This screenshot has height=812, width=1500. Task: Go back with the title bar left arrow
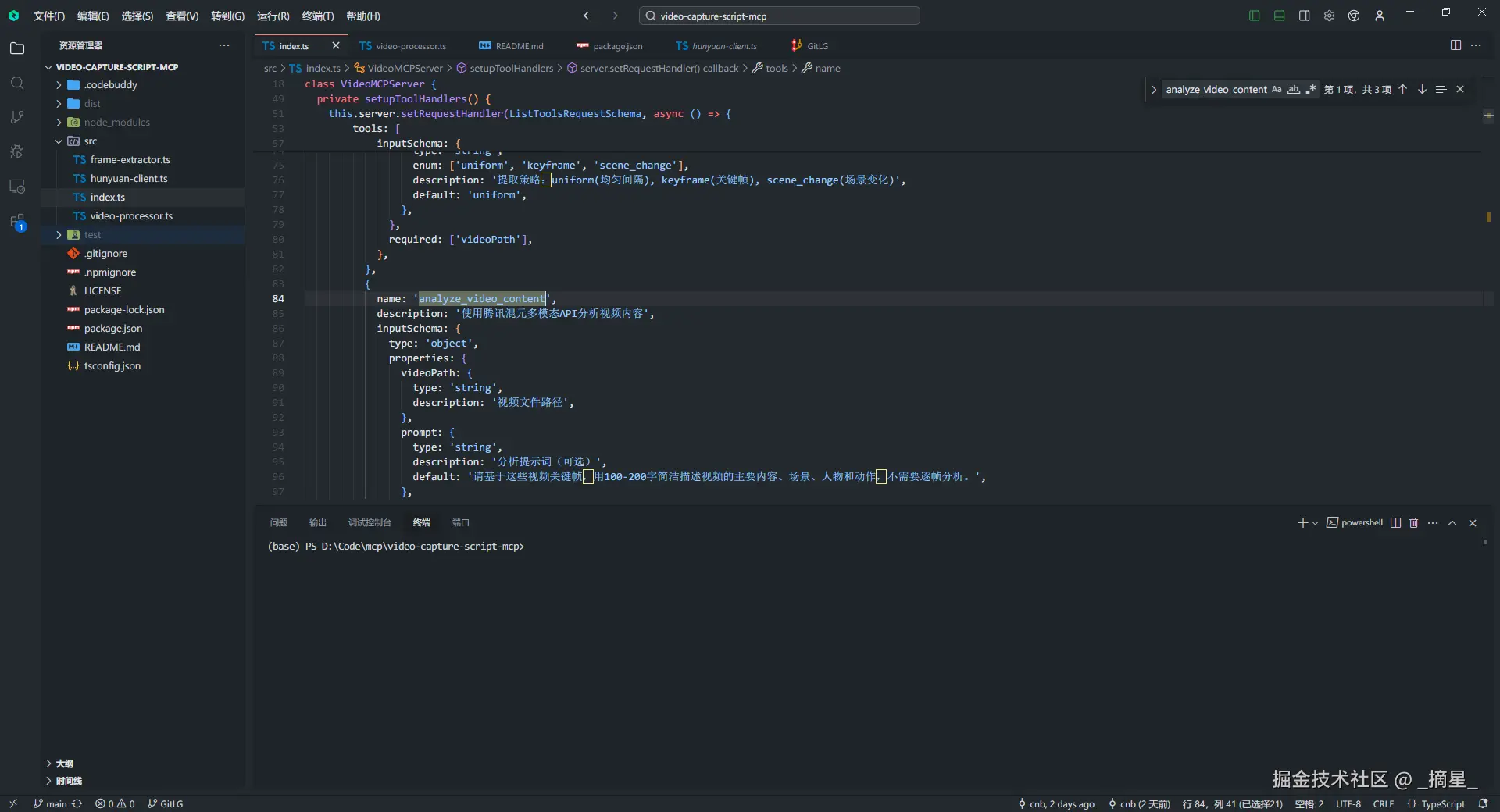[586, 16]
